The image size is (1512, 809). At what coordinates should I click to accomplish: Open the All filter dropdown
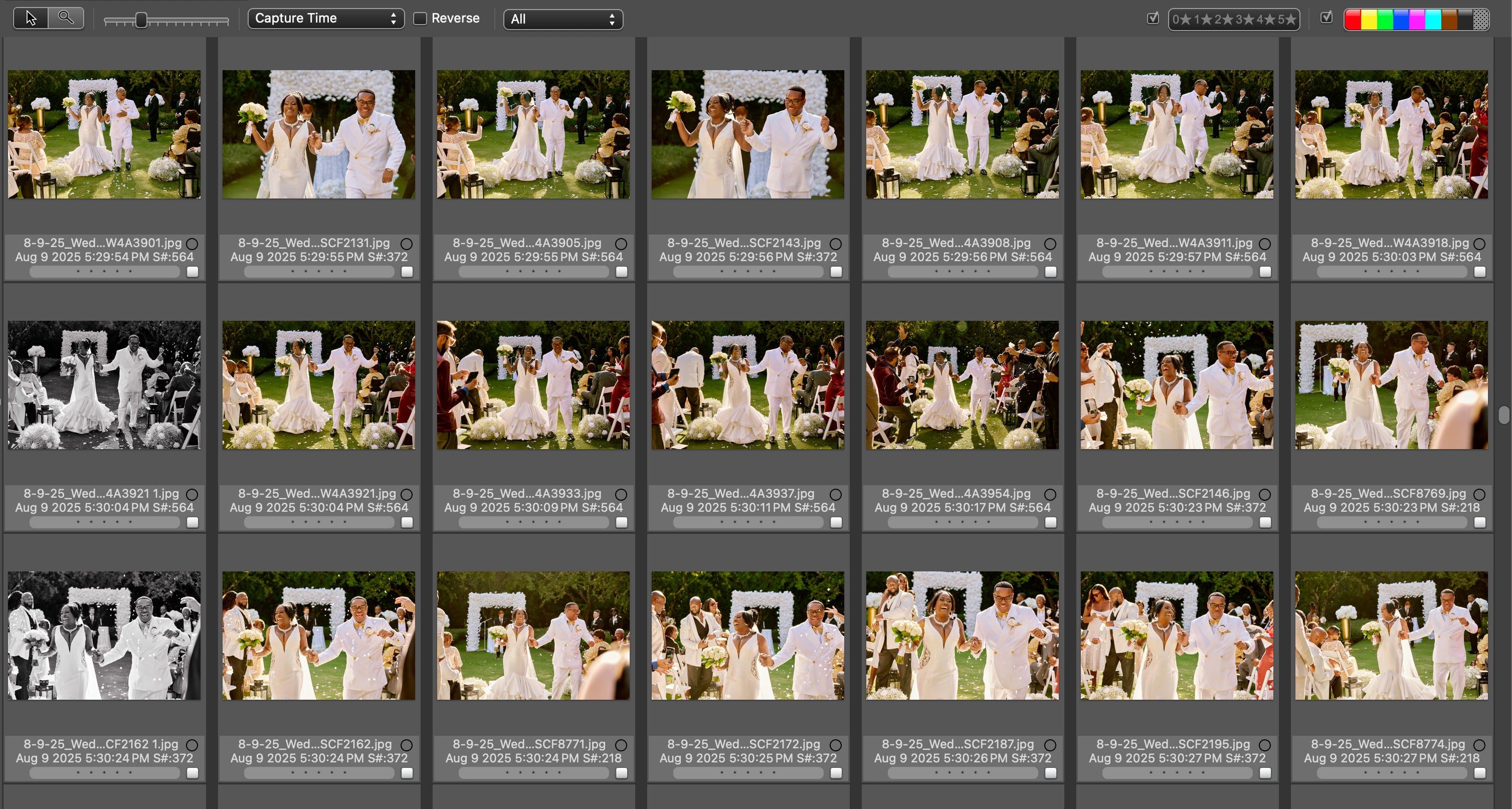coord(563,20)
